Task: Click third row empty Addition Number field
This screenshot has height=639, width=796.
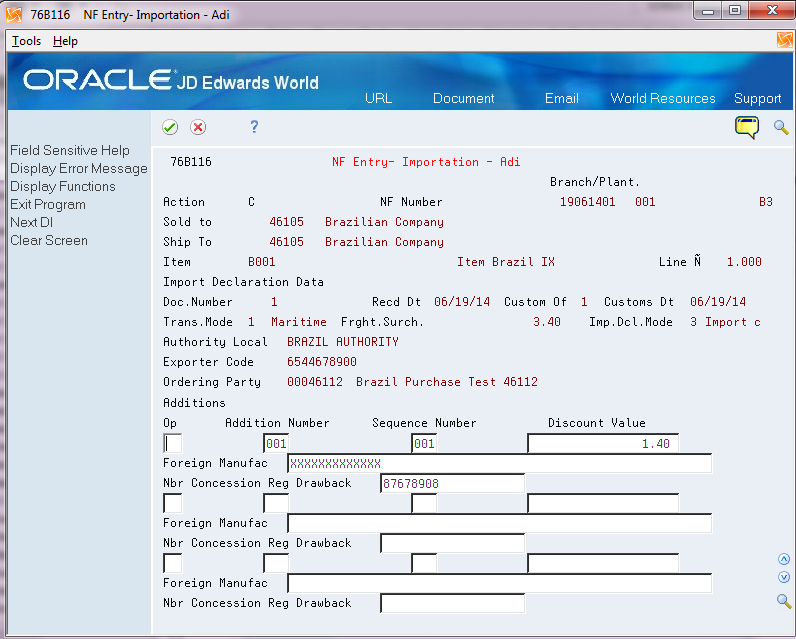Action: [276, 563]
